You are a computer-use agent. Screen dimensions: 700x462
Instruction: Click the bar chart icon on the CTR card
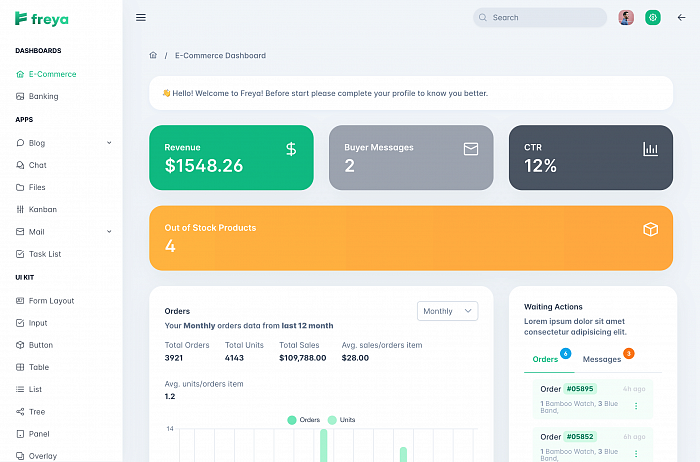coord(650,149)
